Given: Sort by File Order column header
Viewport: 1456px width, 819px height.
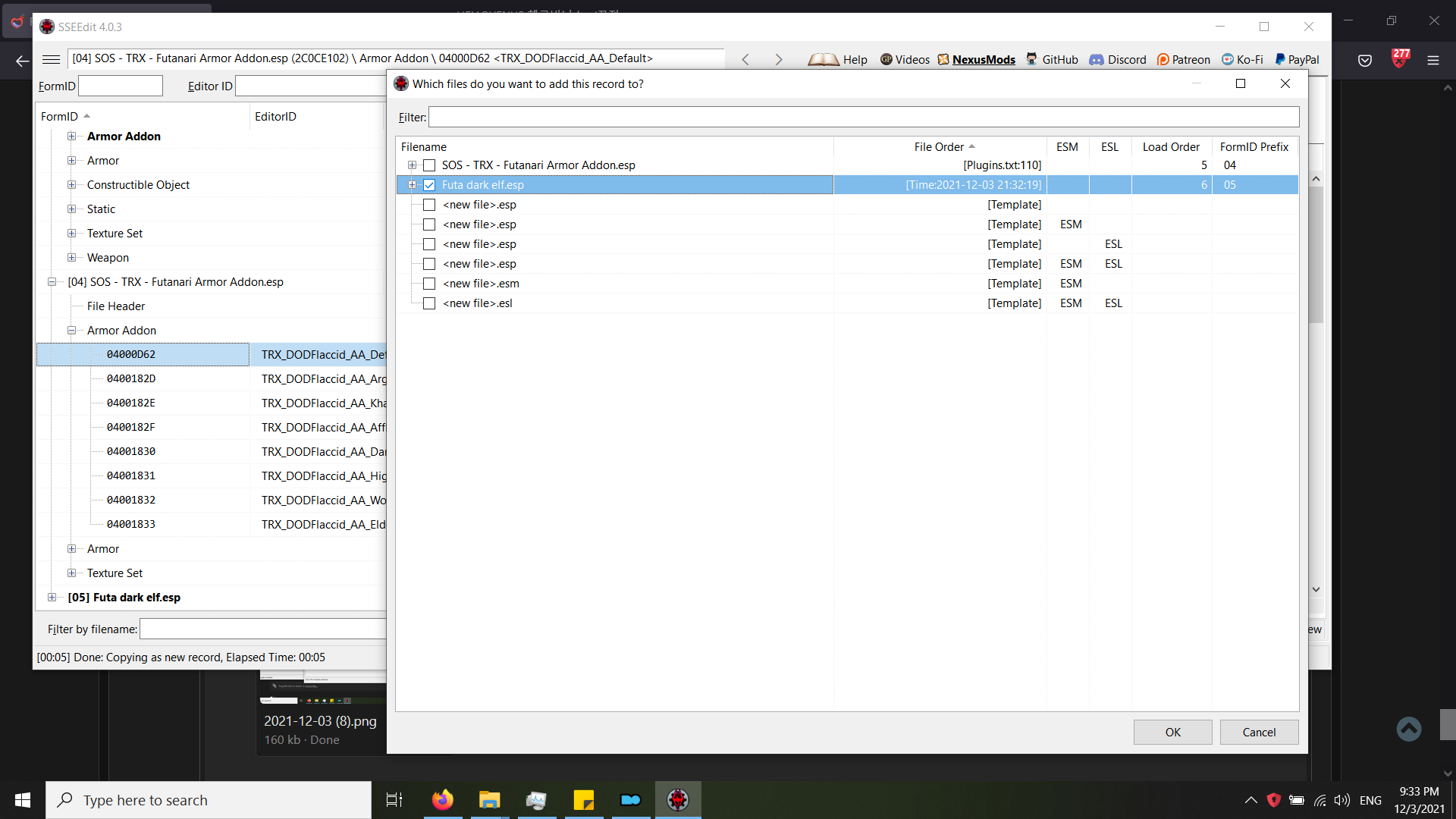Looking at the screenshot, I should pyautogui.click(x=940, y=147).
